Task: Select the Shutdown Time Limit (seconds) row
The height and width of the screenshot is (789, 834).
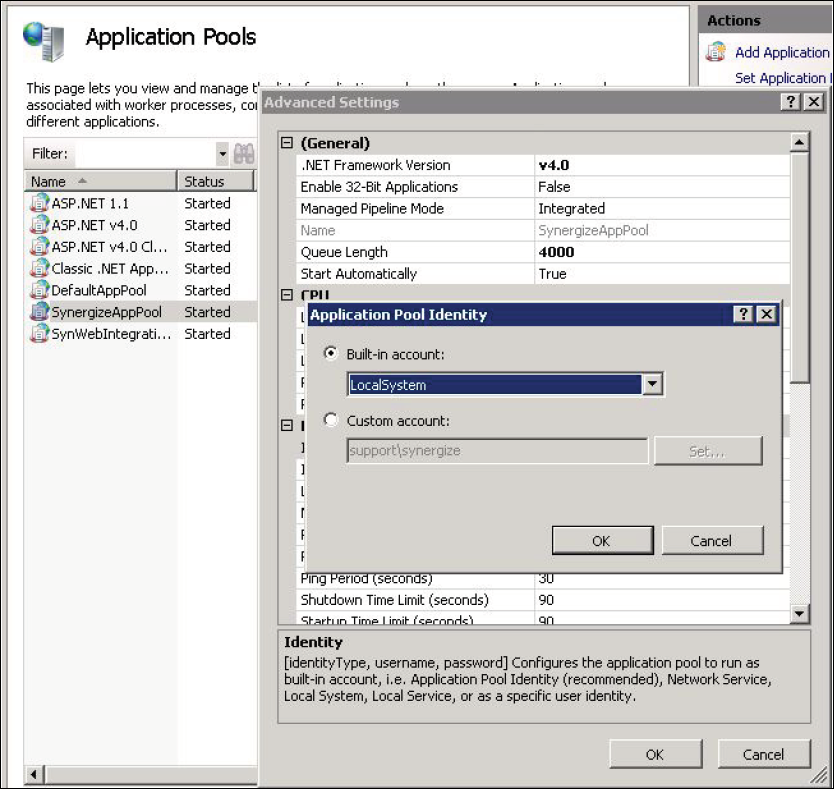Action: tap(543, 600)
